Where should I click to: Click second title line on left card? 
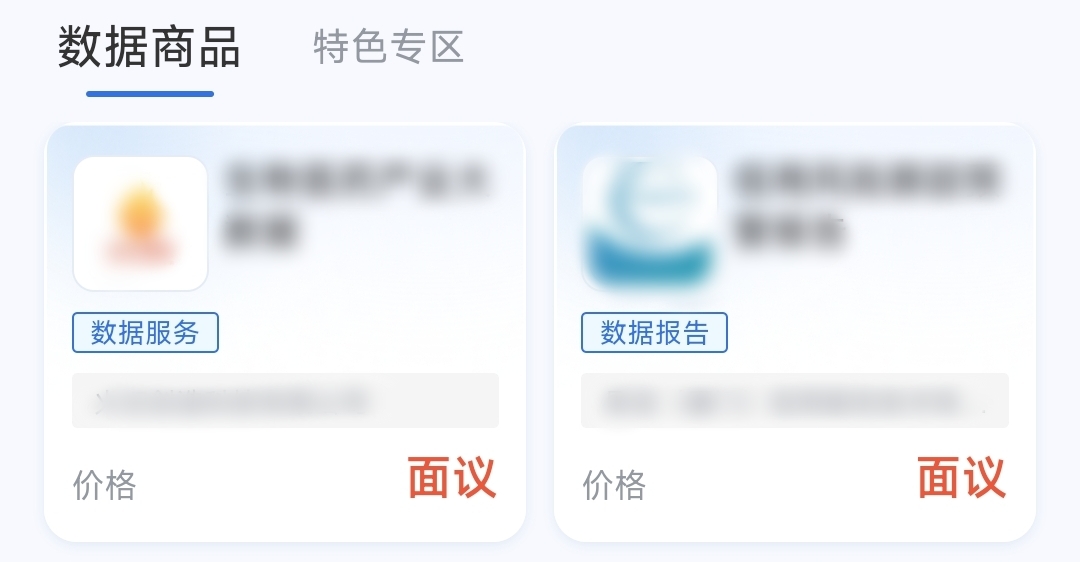(x=260, y=230)
